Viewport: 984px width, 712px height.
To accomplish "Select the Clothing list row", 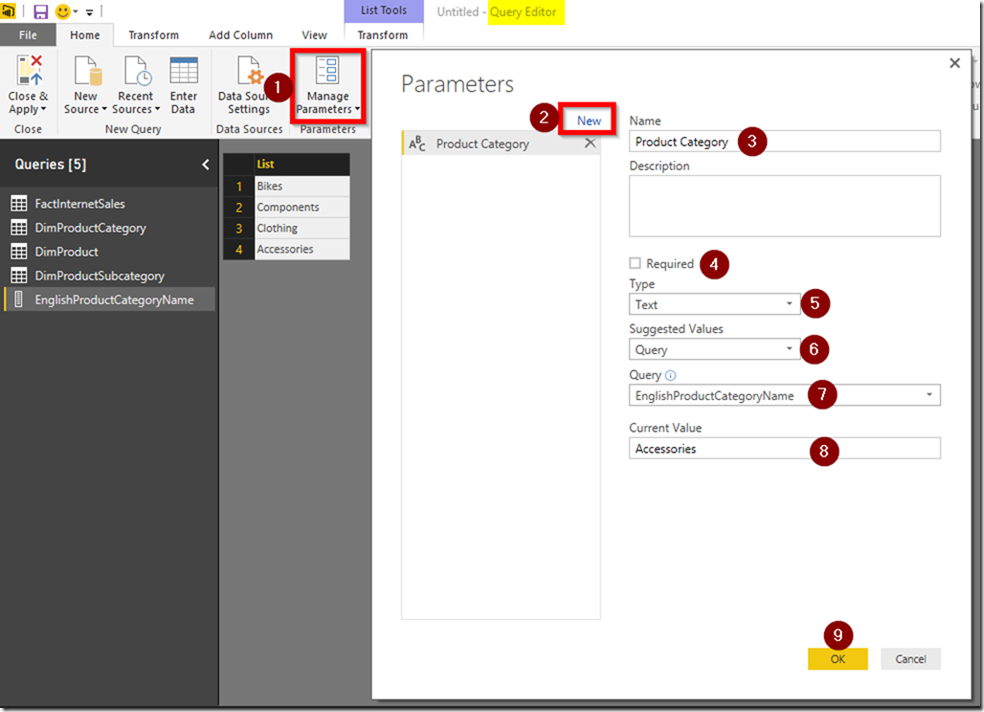I will click(302, 228).
